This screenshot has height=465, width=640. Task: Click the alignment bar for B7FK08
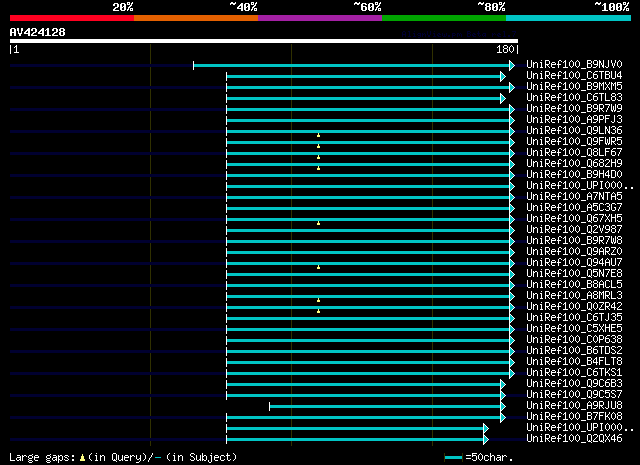coord(363,418)
